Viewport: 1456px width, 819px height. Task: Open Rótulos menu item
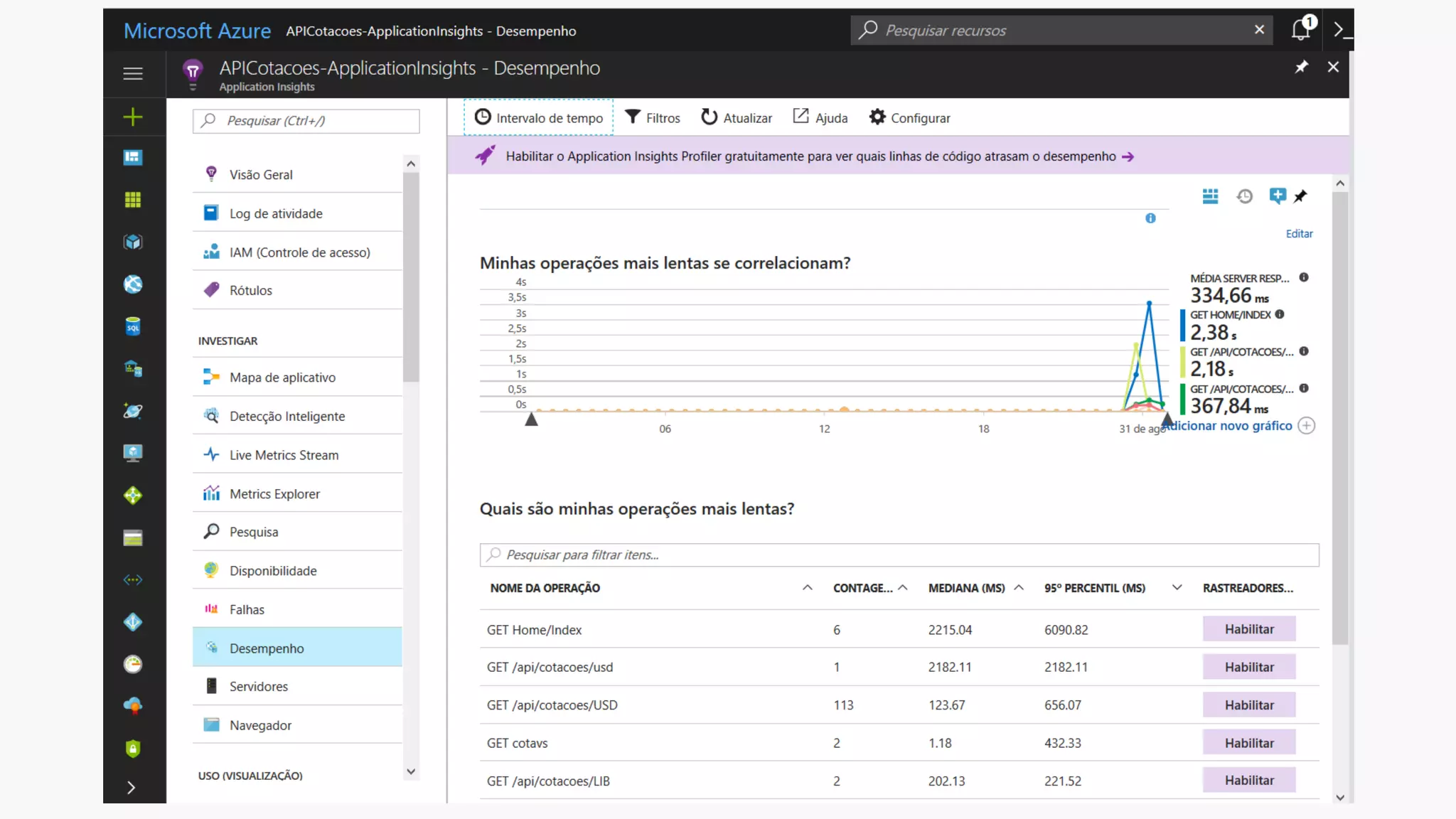click(297, 290)
